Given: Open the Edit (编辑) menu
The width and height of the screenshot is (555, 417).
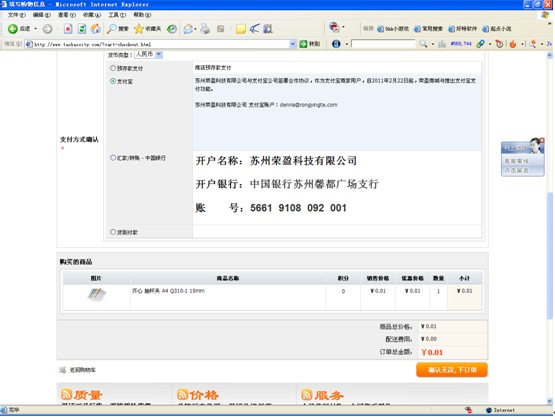Looking at the screenshot, I should click(x=42, y=15).
